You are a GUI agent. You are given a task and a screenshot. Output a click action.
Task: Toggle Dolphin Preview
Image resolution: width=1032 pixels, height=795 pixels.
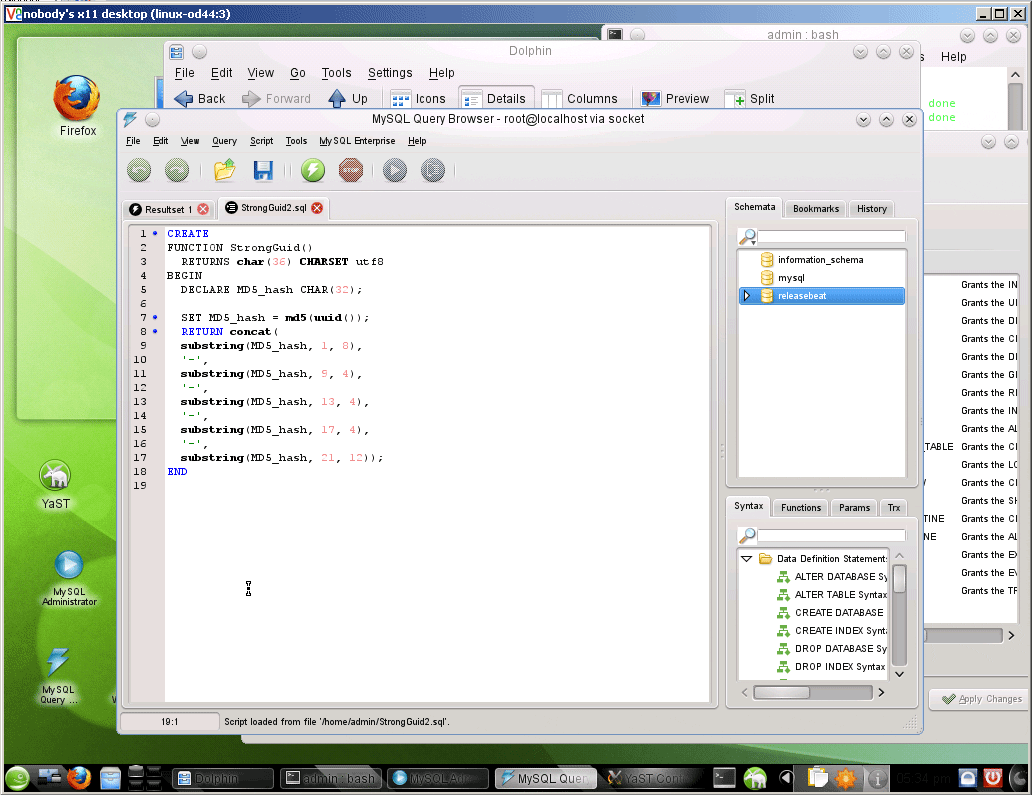(x=675, y=99)
